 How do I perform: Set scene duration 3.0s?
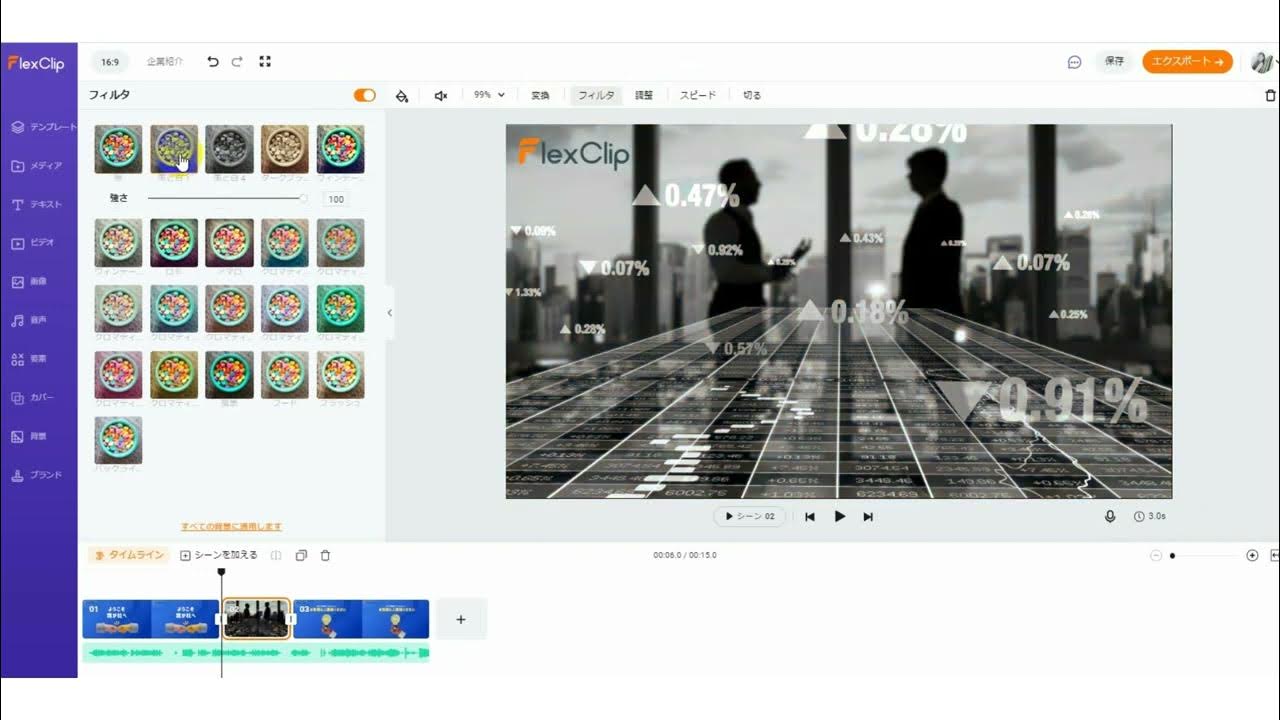(x=1150, y=517)
